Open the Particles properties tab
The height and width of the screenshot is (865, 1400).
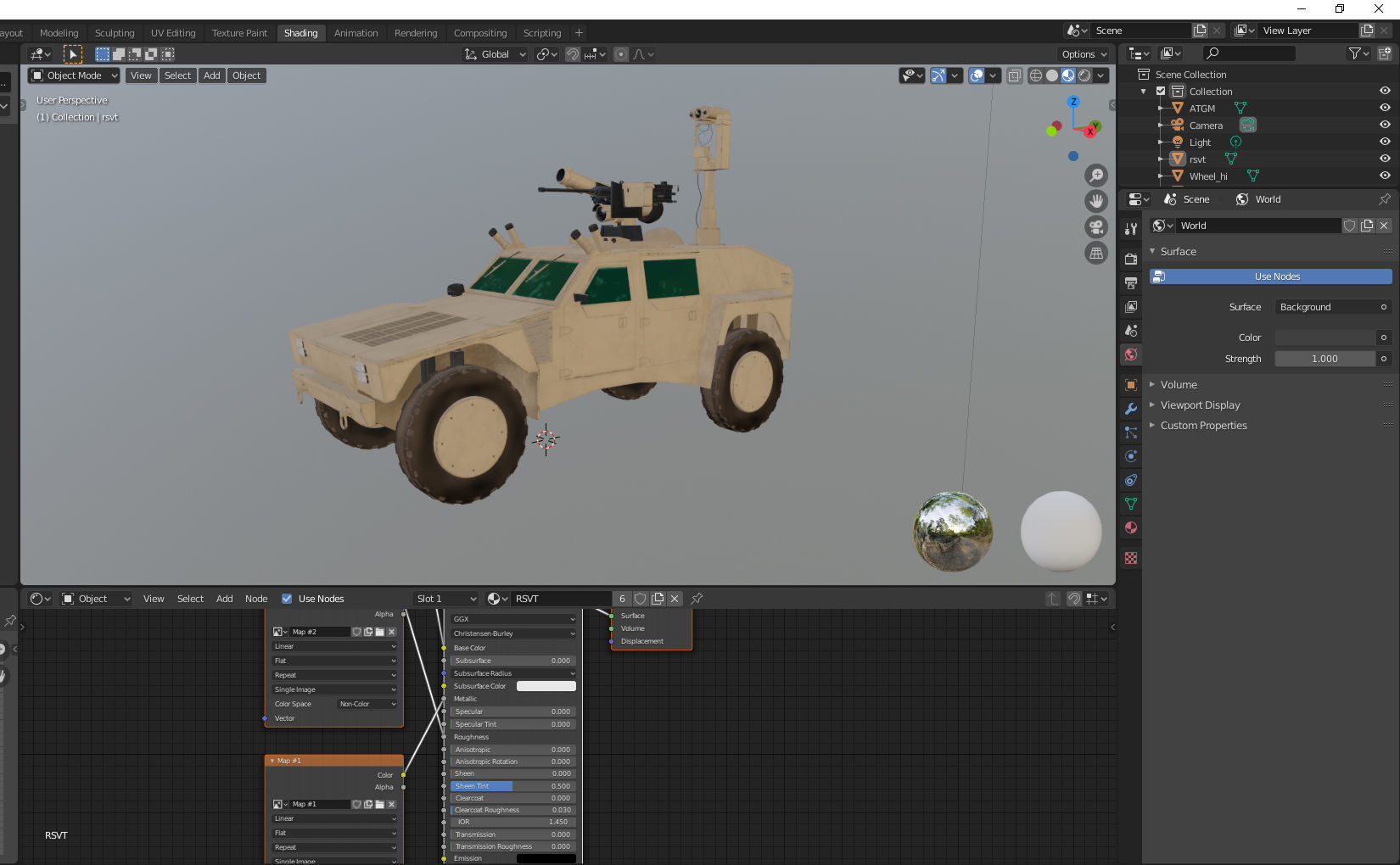(x=1130, y=432)
